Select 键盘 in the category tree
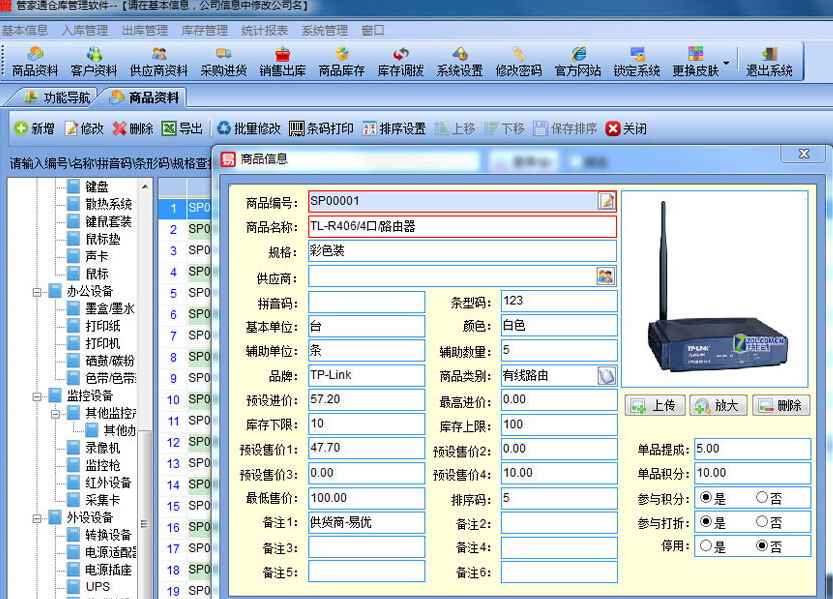Viewport: 833px width, 599px height. tap(97, 186)
